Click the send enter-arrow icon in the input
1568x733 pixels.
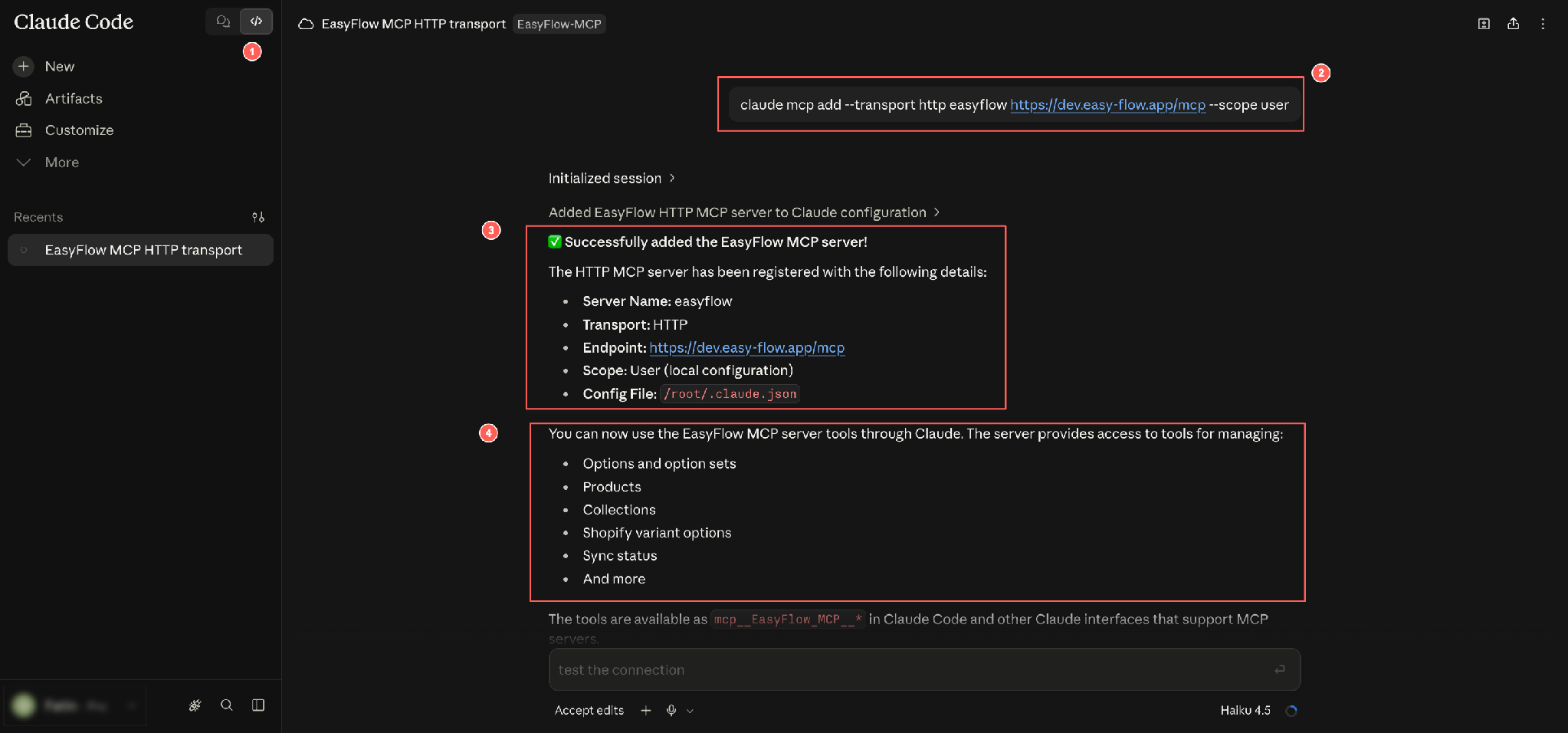click(1280, 670)
